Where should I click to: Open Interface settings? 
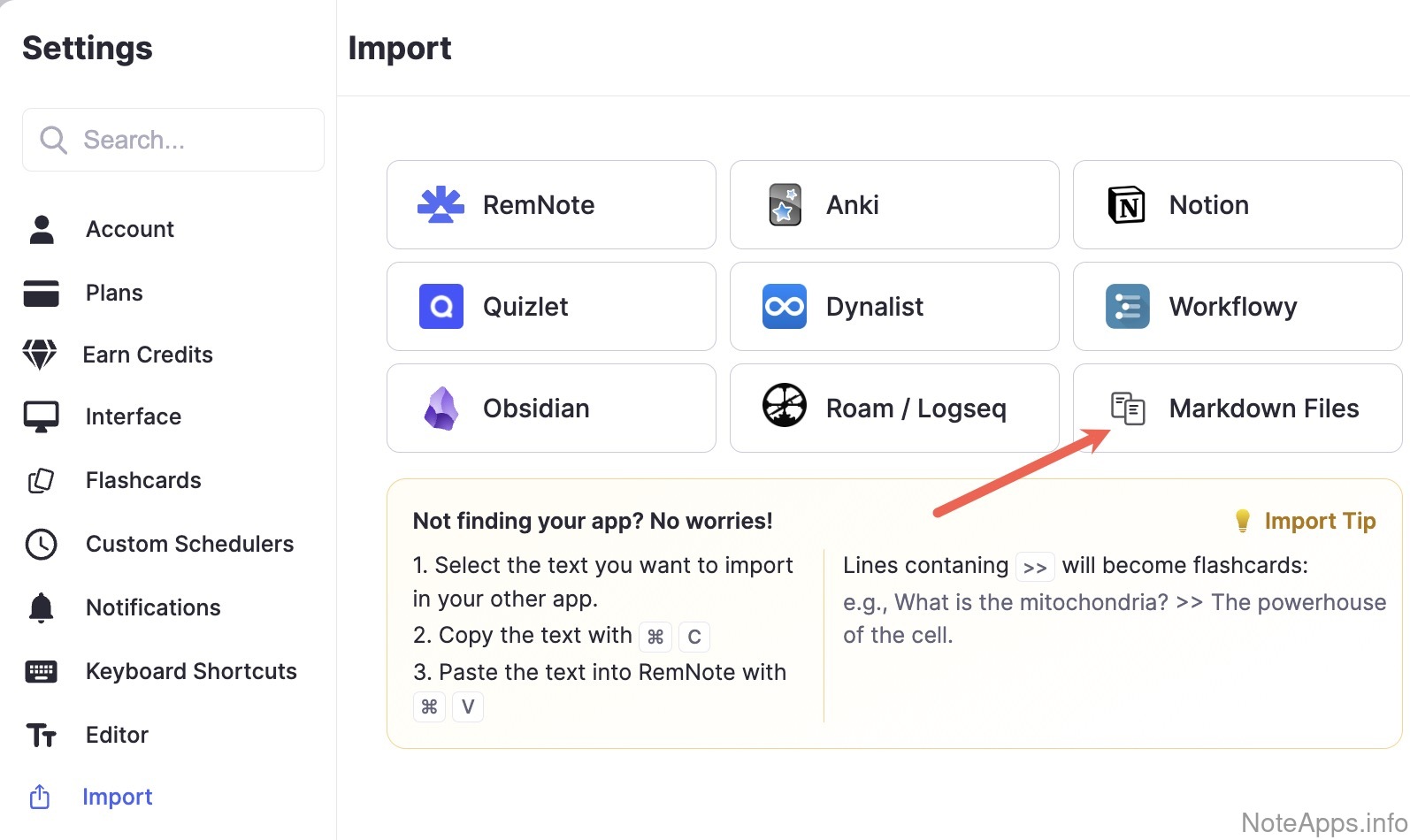pos(134,416)
